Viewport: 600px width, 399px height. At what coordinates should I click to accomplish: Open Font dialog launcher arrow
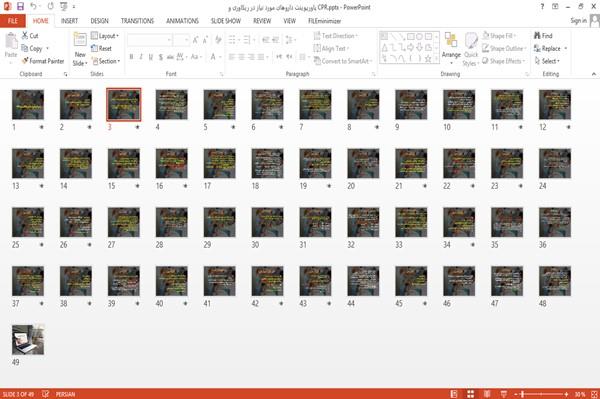tap(222, 74)
